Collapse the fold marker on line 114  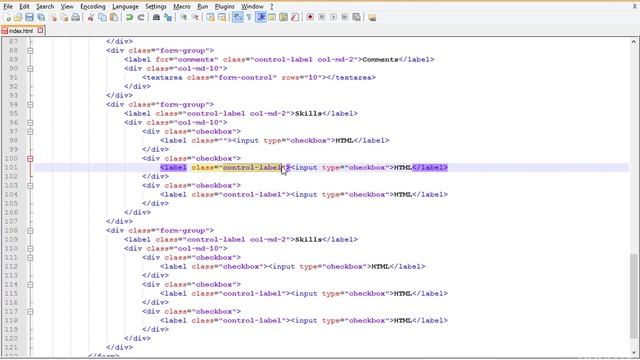[30, 284]
